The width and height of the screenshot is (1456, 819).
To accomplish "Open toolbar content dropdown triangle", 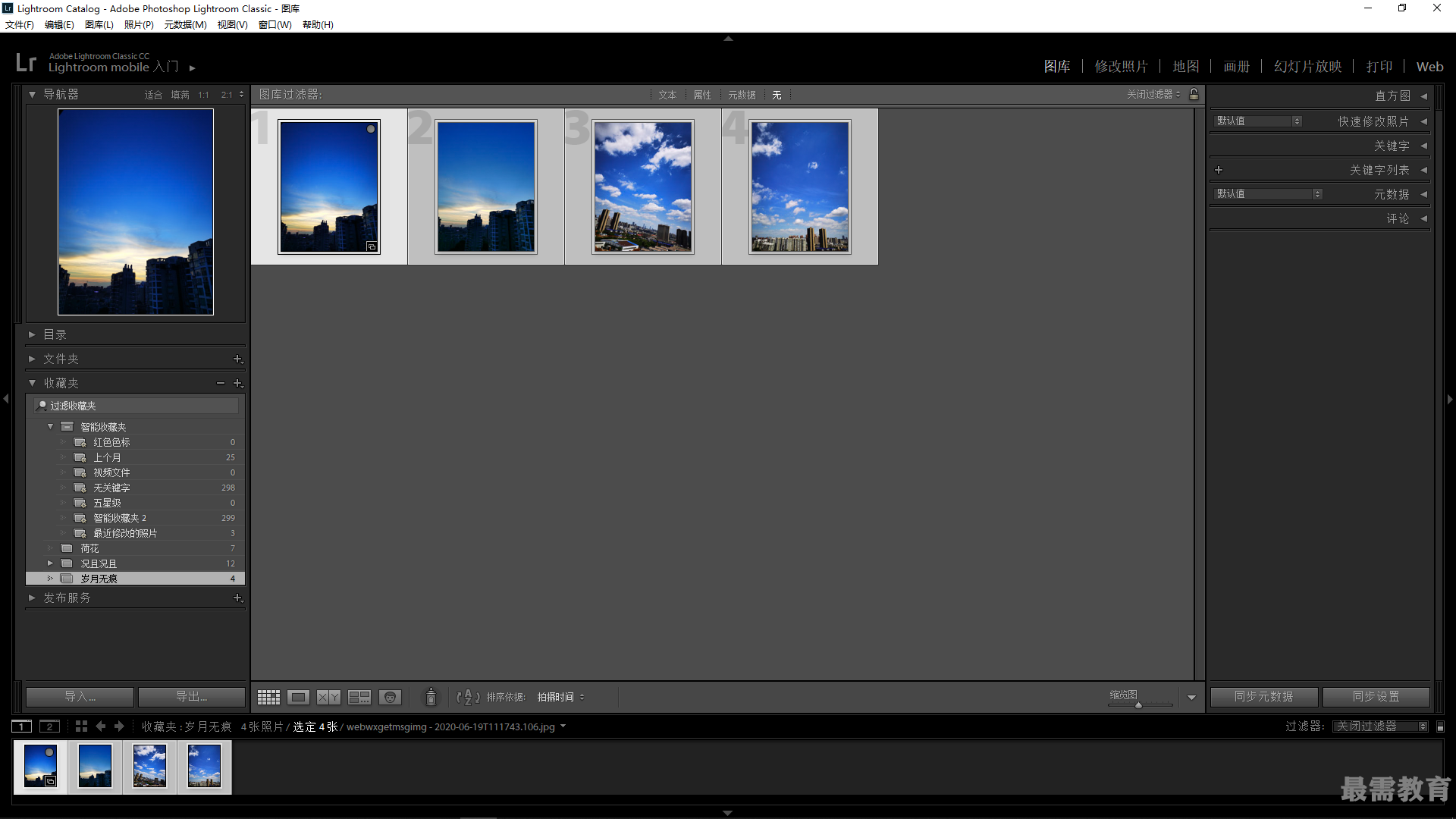I will tap(1191, 698).
